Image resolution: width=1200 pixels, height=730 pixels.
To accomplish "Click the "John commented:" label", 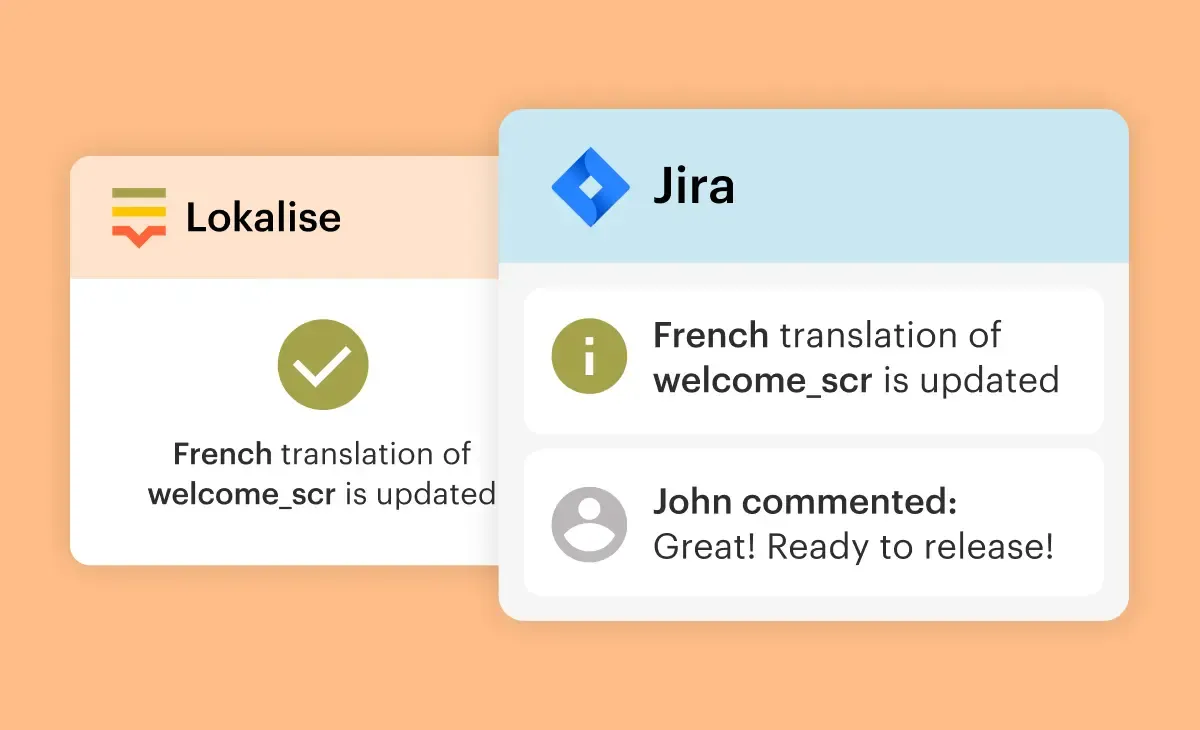I will tap(804, 502).
